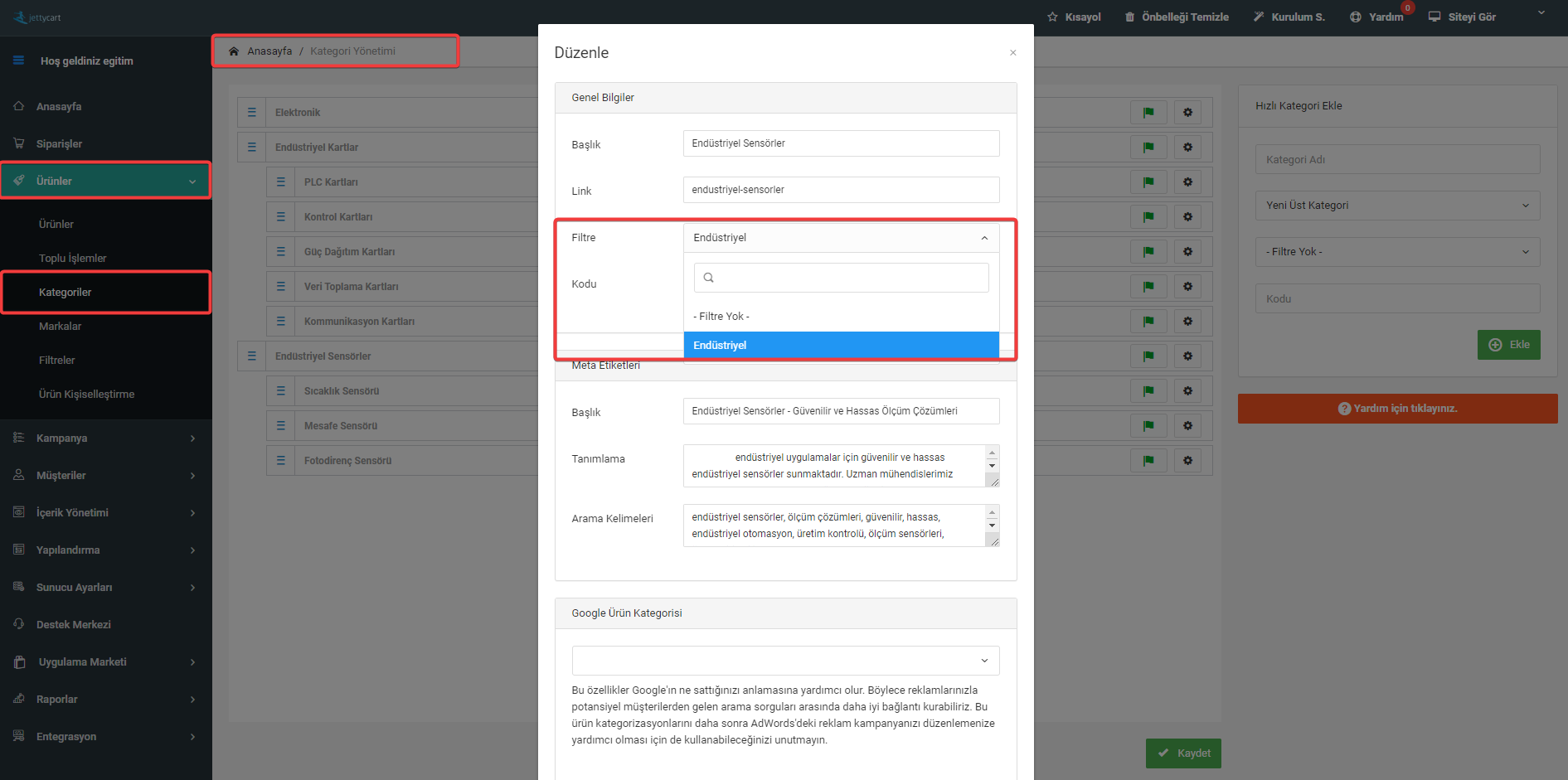Click the drag handle icon for Sıcaklık Sensörü
Image resolution: width=1568 pixels, height=780 pixels.
pos(281,391)
